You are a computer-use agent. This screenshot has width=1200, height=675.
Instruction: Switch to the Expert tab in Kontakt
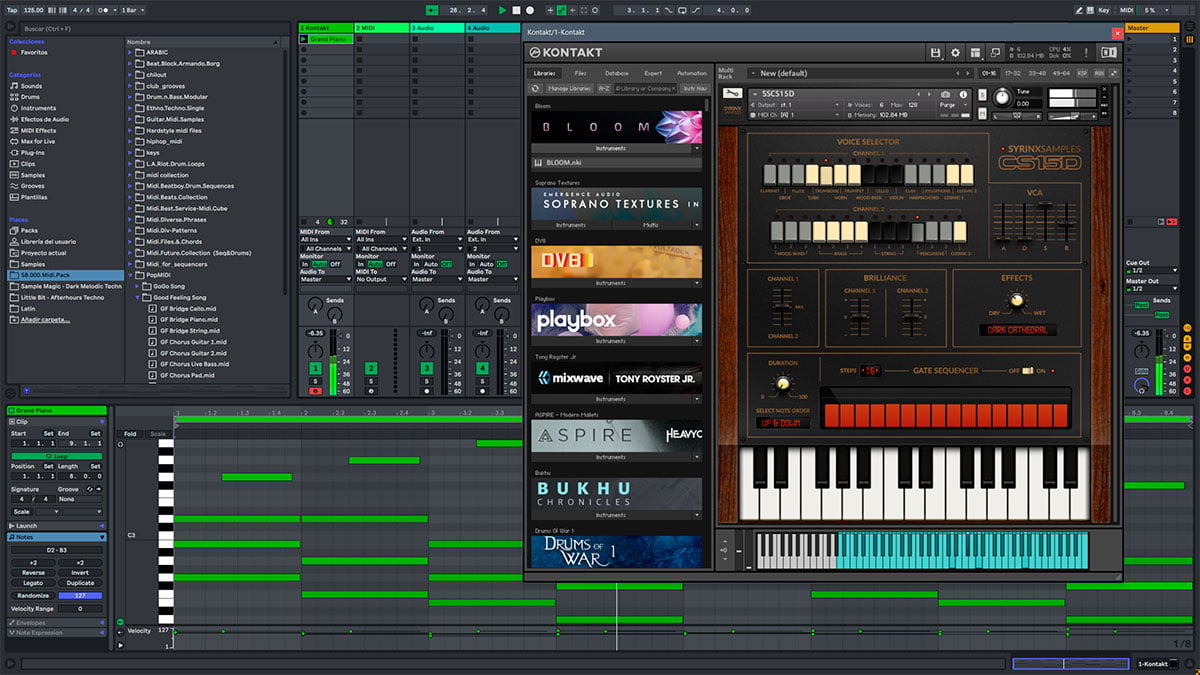click(x=653, y=73)
